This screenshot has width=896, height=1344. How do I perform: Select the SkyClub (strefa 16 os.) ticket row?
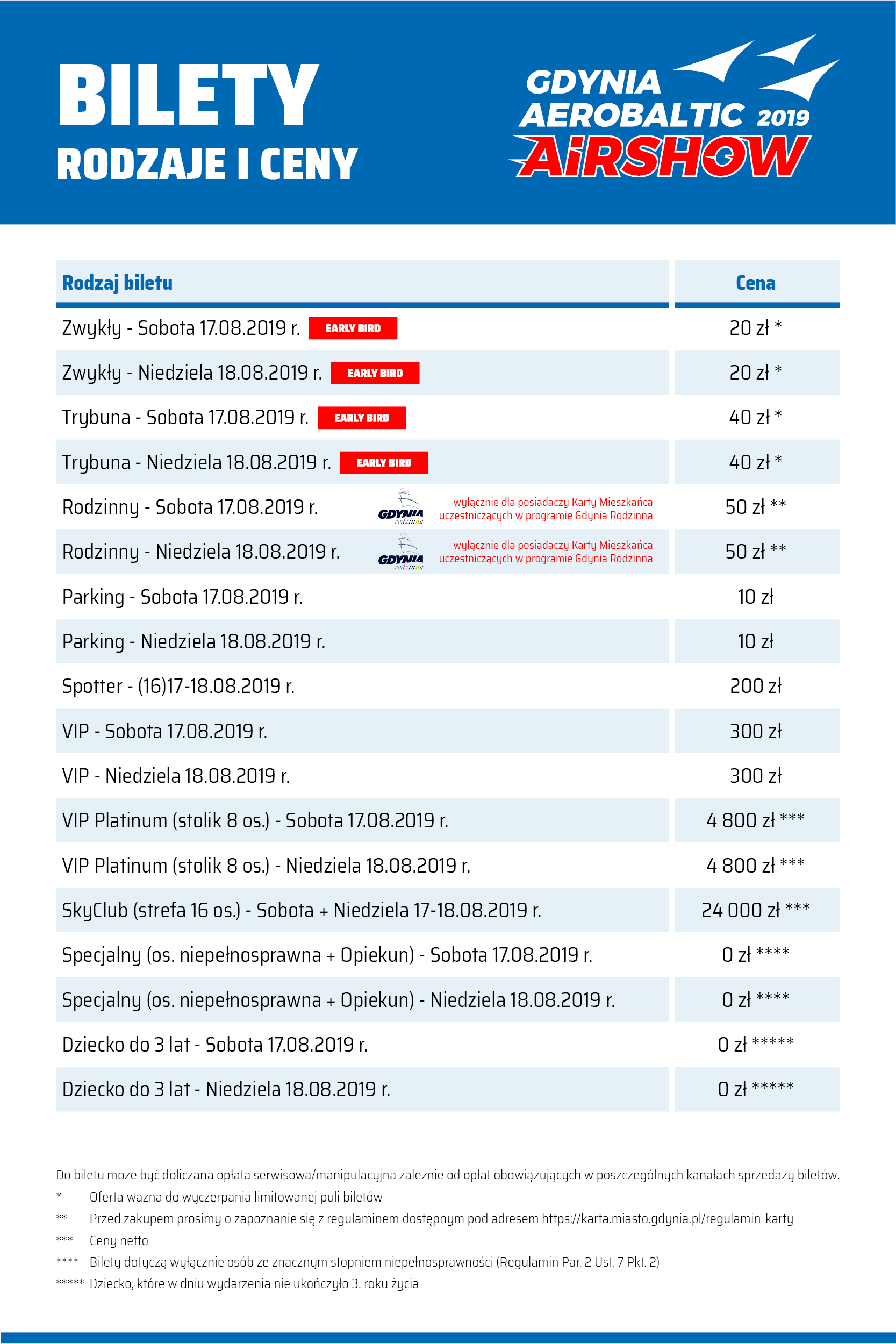[301, 910]
